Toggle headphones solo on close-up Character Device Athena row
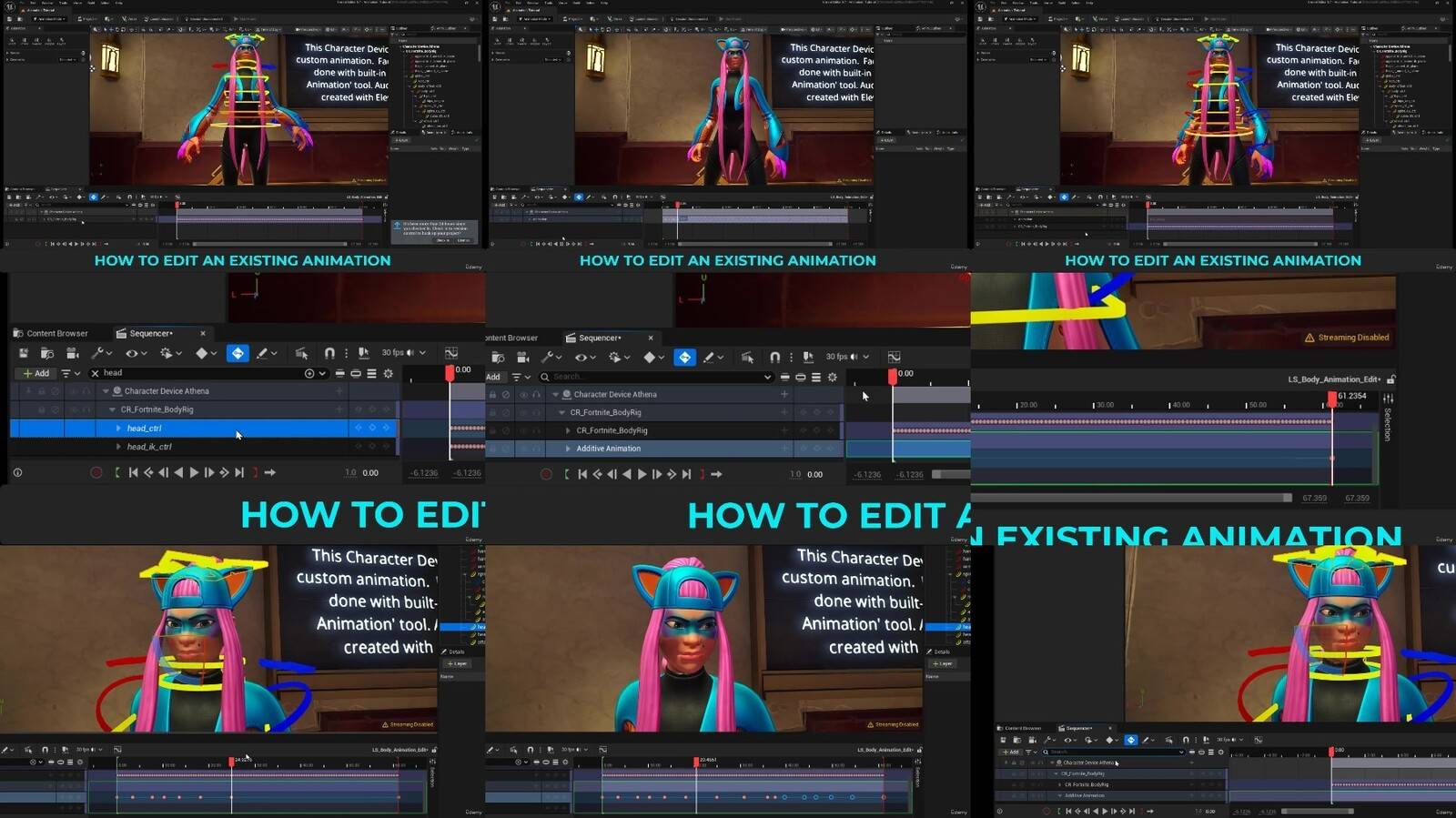1456x818 pixels. pyautogui.click(x=536, y=395)
